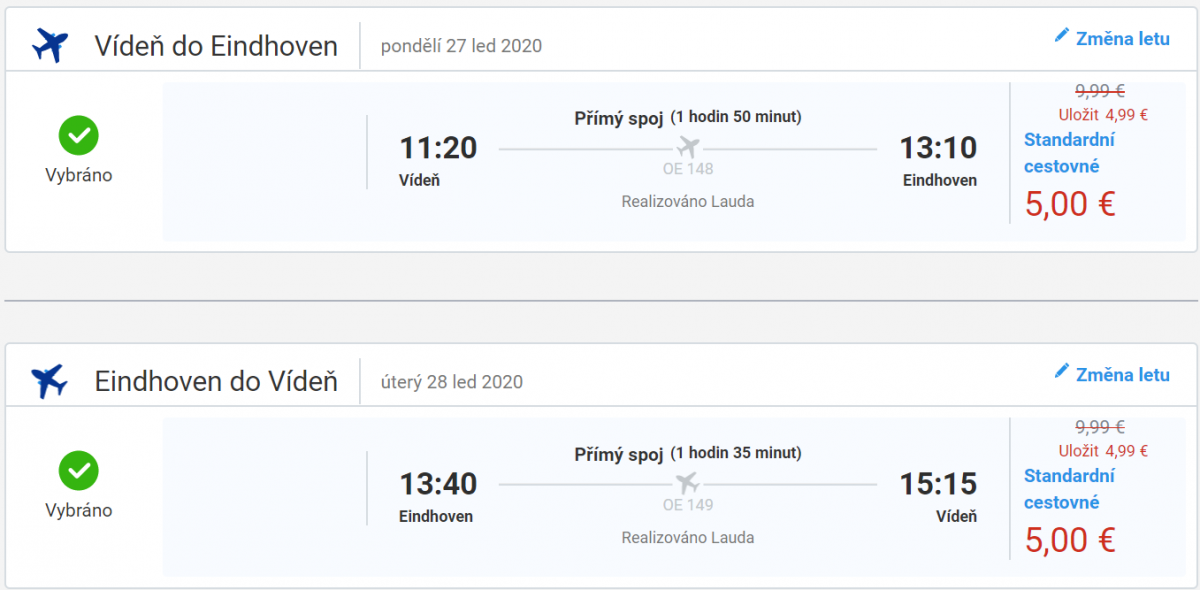Select Standardní cestovné on the return flight
Image resolution: width=1200 pixels, height=590 pixels.
tap(1069, 489)
